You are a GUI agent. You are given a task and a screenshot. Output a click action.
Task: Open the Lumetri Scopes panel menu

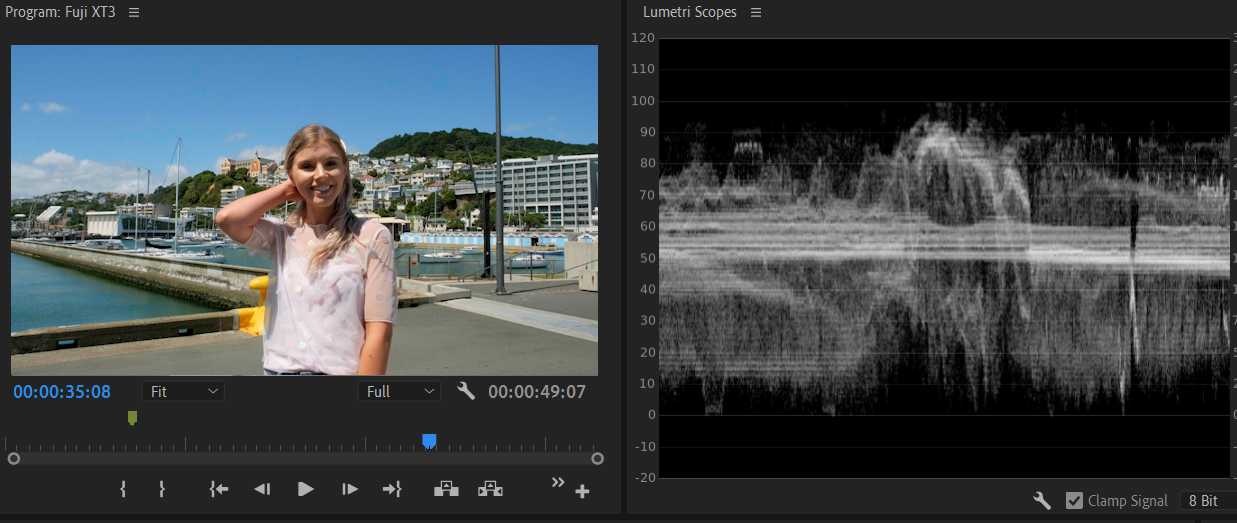point(756,12)
